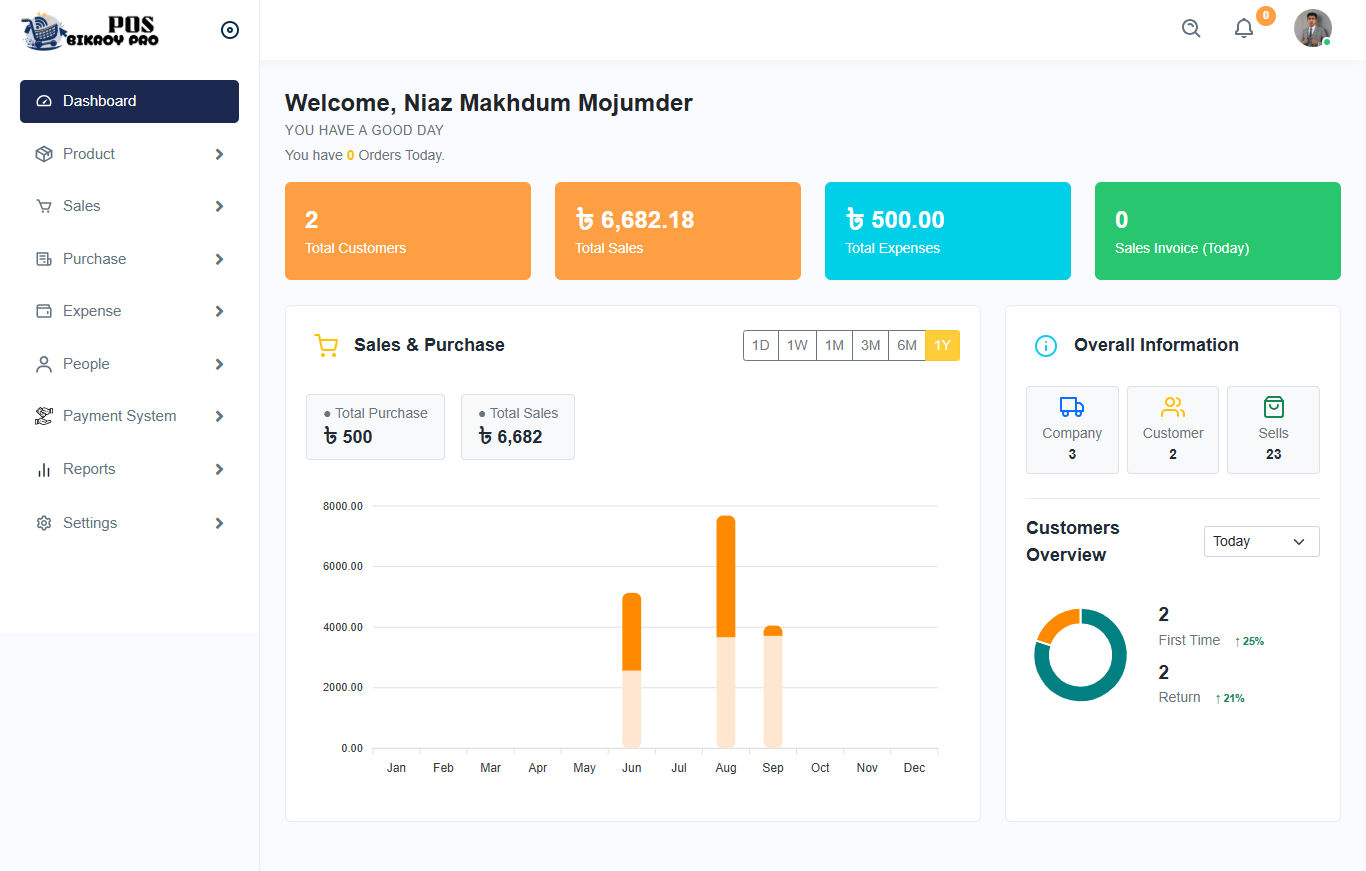Open the Dashboard menu item
This screenshot has height=871, width=1366.
(129, 101)
